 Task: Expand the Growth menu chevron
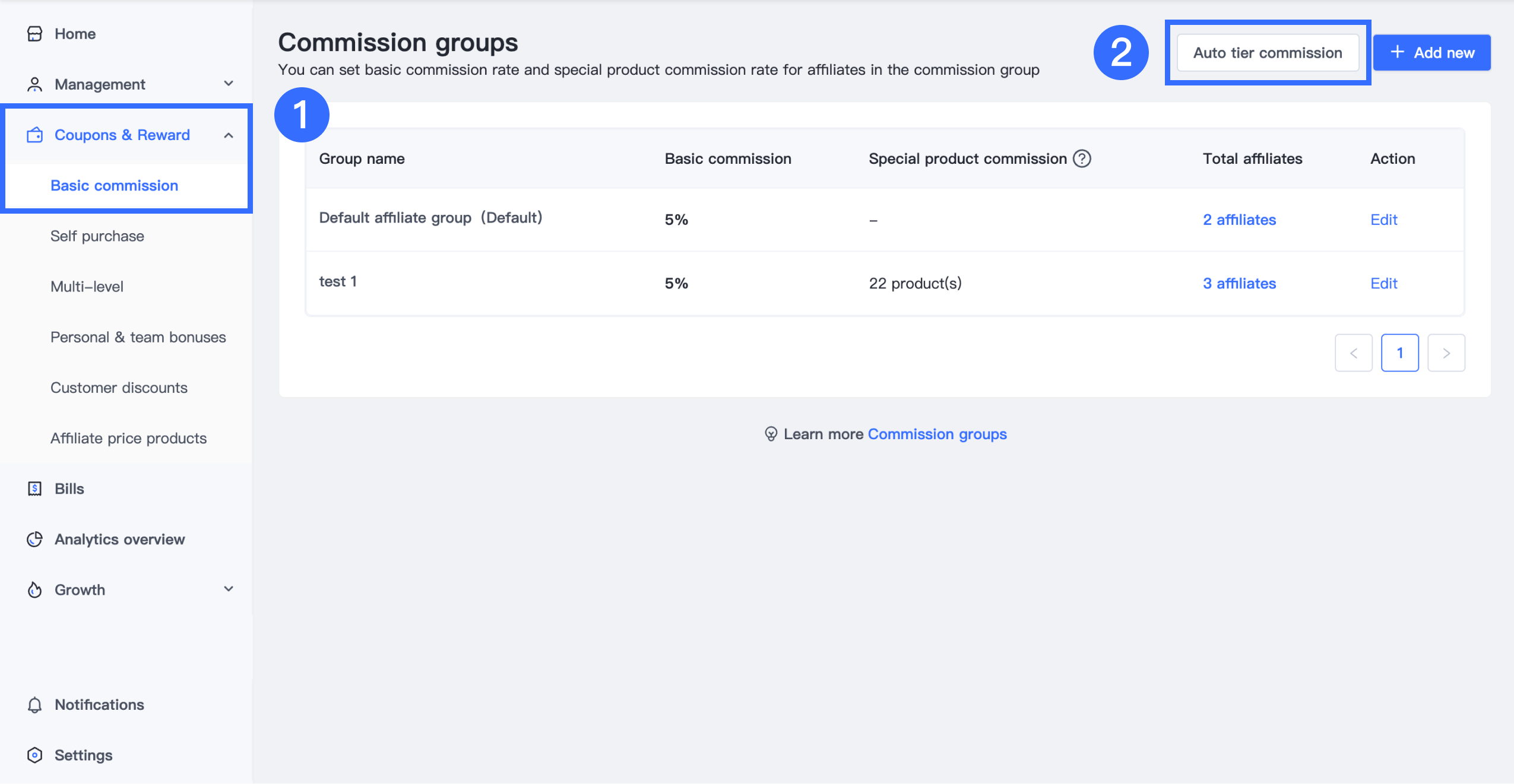pos(229,589)
